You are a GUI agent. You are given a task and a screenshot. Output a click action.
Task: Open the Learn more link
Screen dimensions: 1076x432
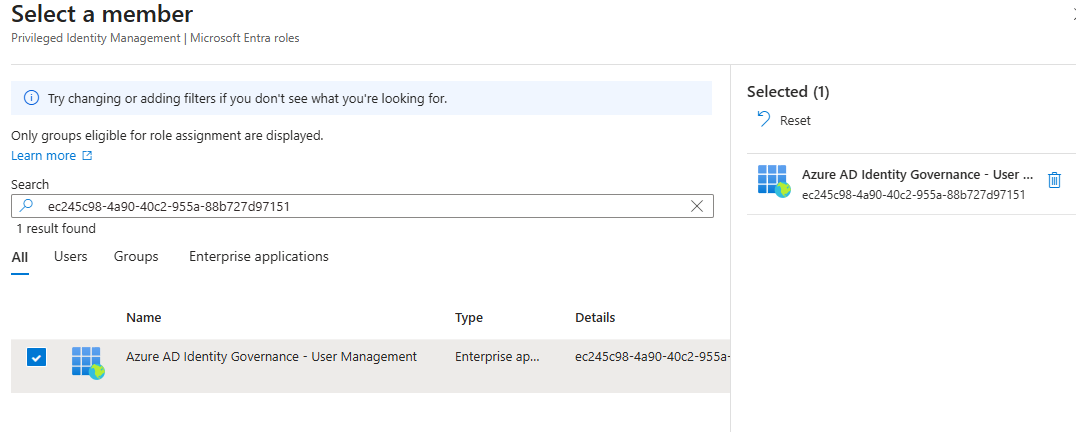[x=43, y=156]
